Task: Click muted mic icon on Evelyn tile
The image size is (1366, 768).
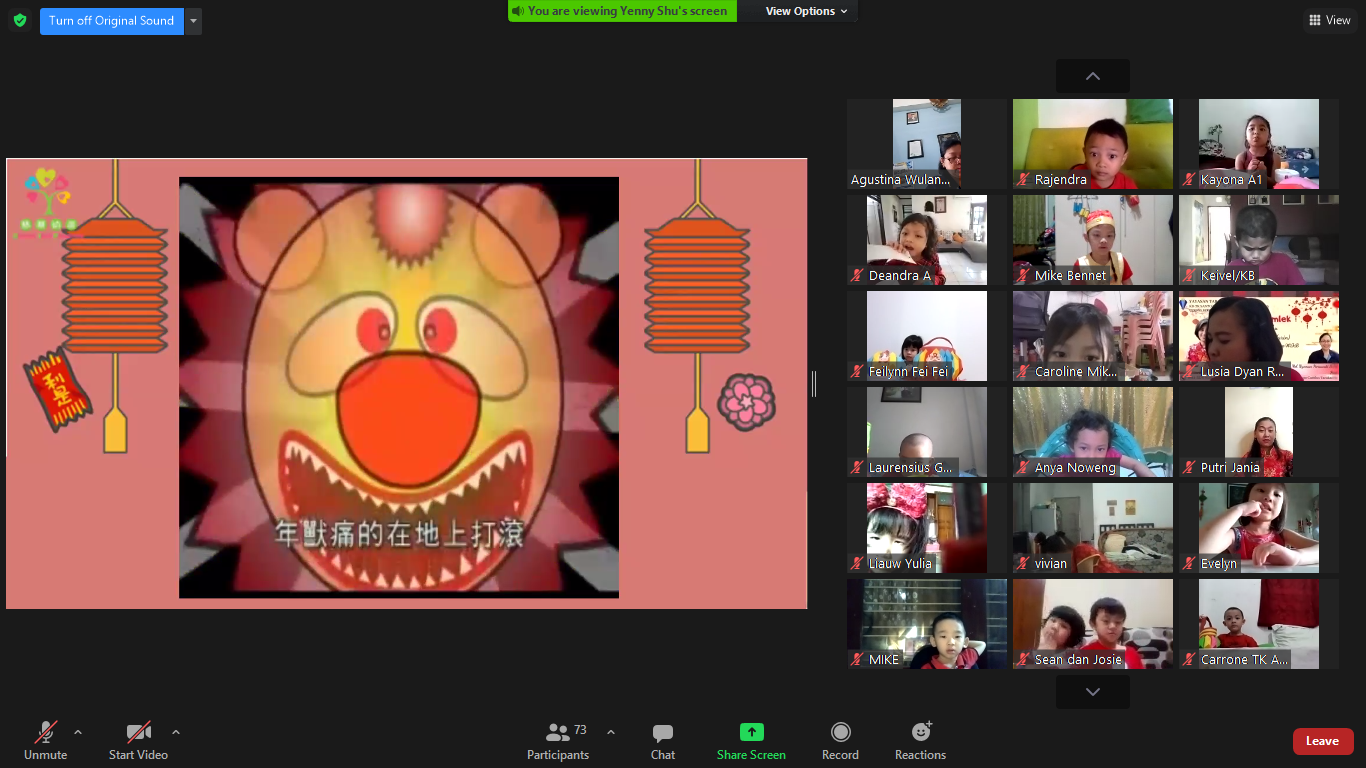Action: tap(1190, 564)
